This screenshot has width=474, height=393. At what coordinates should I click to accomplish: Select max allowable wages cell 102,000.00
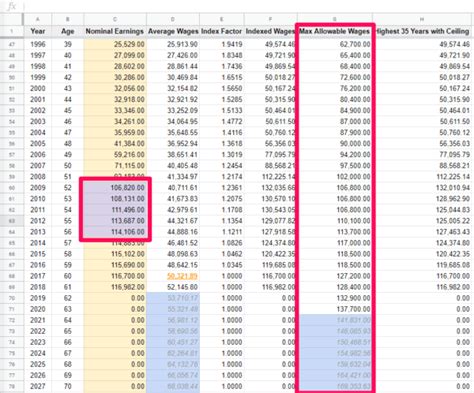(x=335, y=176)
